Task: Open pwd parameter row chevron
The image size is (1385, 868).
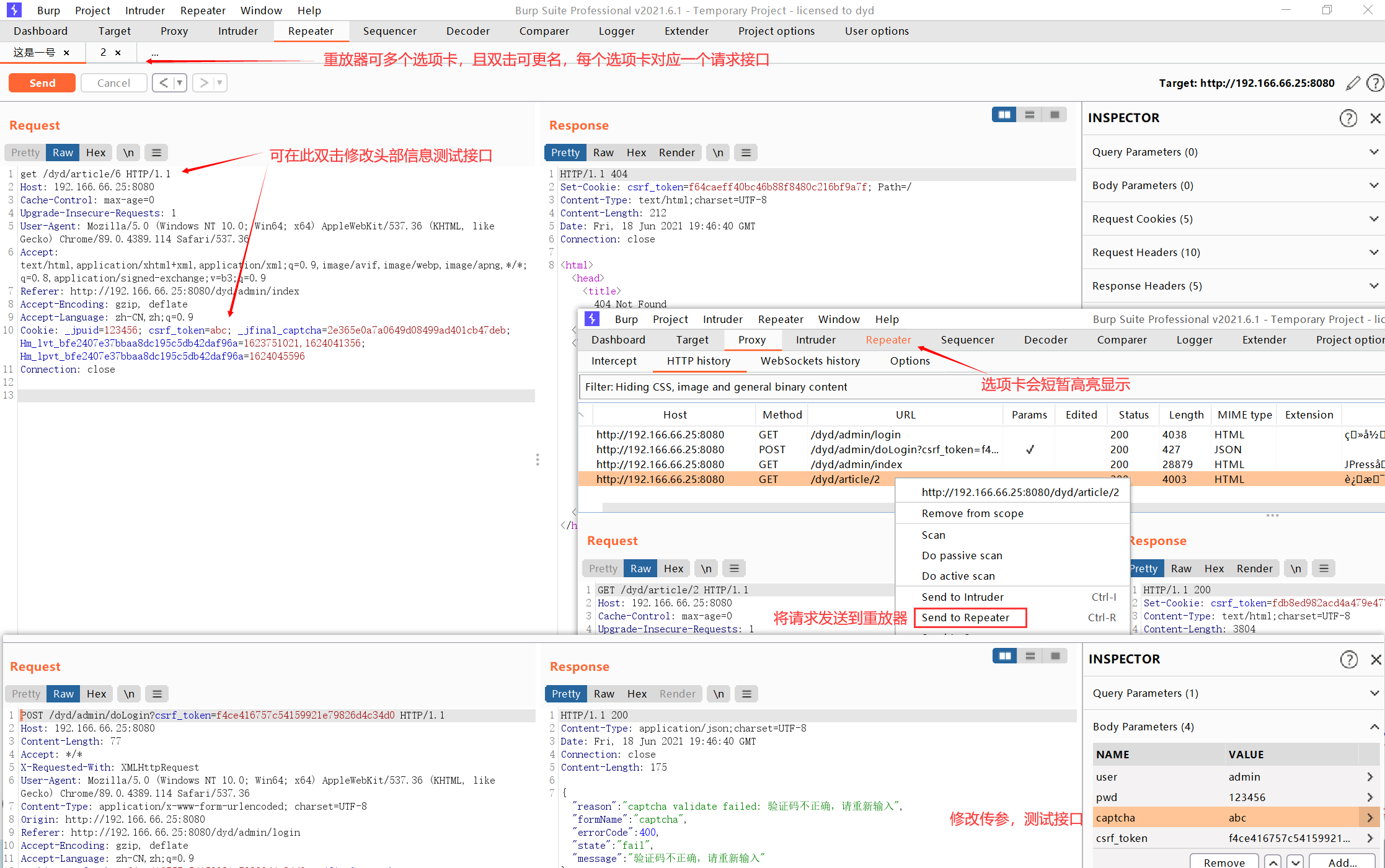Action: point(1370,797)
